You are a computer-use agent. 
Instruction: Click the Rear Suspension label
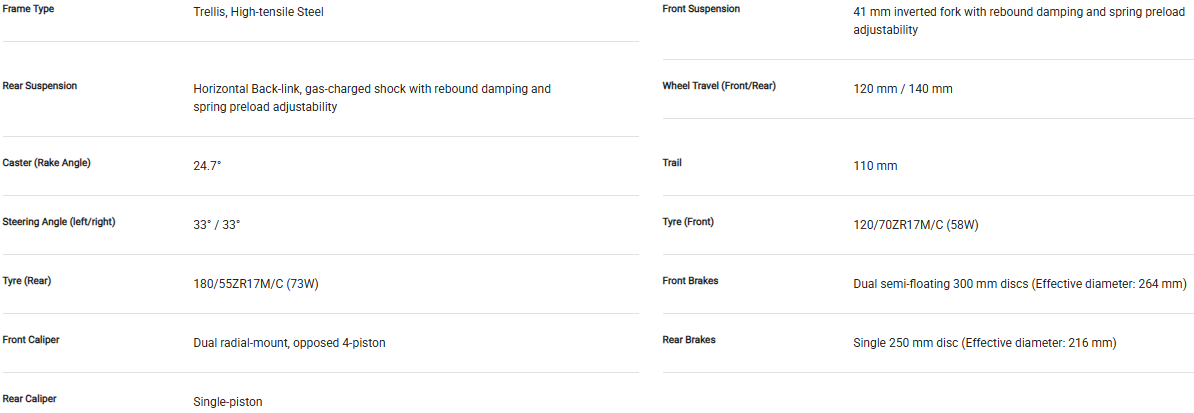tap(40, 86)
